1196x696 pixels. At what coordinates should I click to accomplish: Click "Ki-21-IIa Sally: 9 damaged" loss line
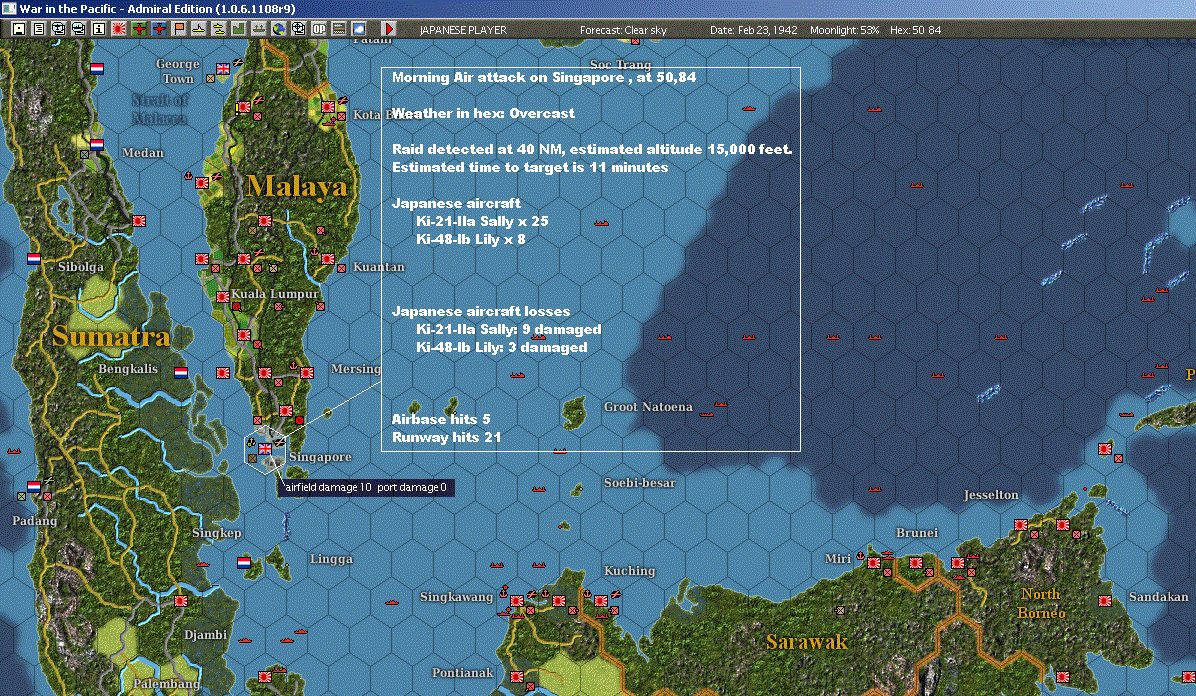coord(509,330)
